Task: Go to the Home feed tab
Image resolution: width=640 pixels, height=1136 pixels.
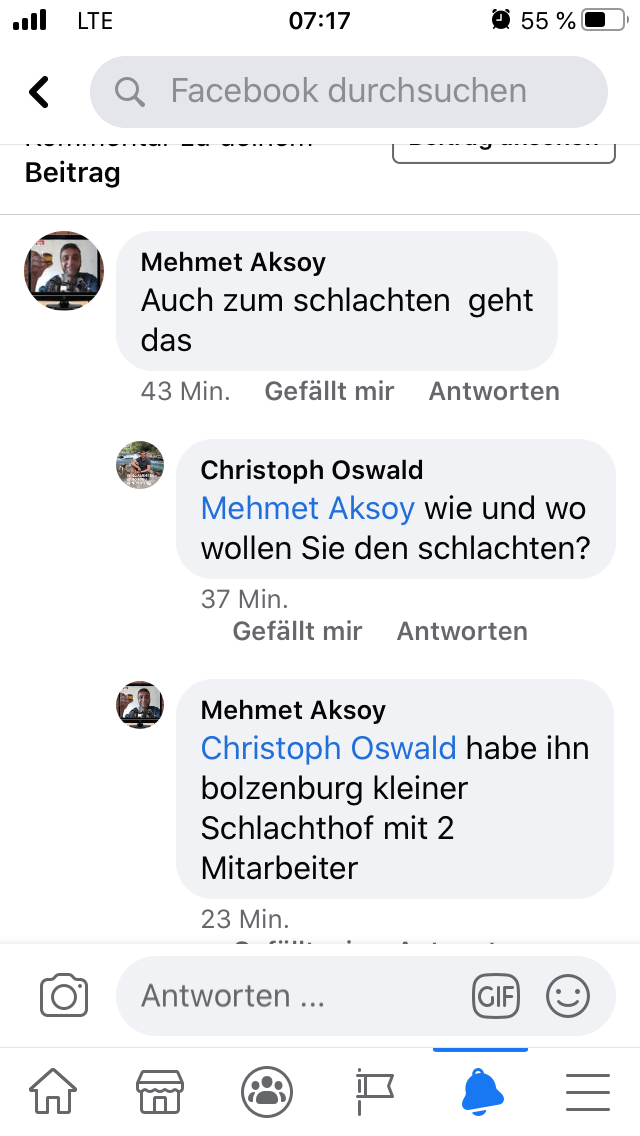Action: [53, 1091]
